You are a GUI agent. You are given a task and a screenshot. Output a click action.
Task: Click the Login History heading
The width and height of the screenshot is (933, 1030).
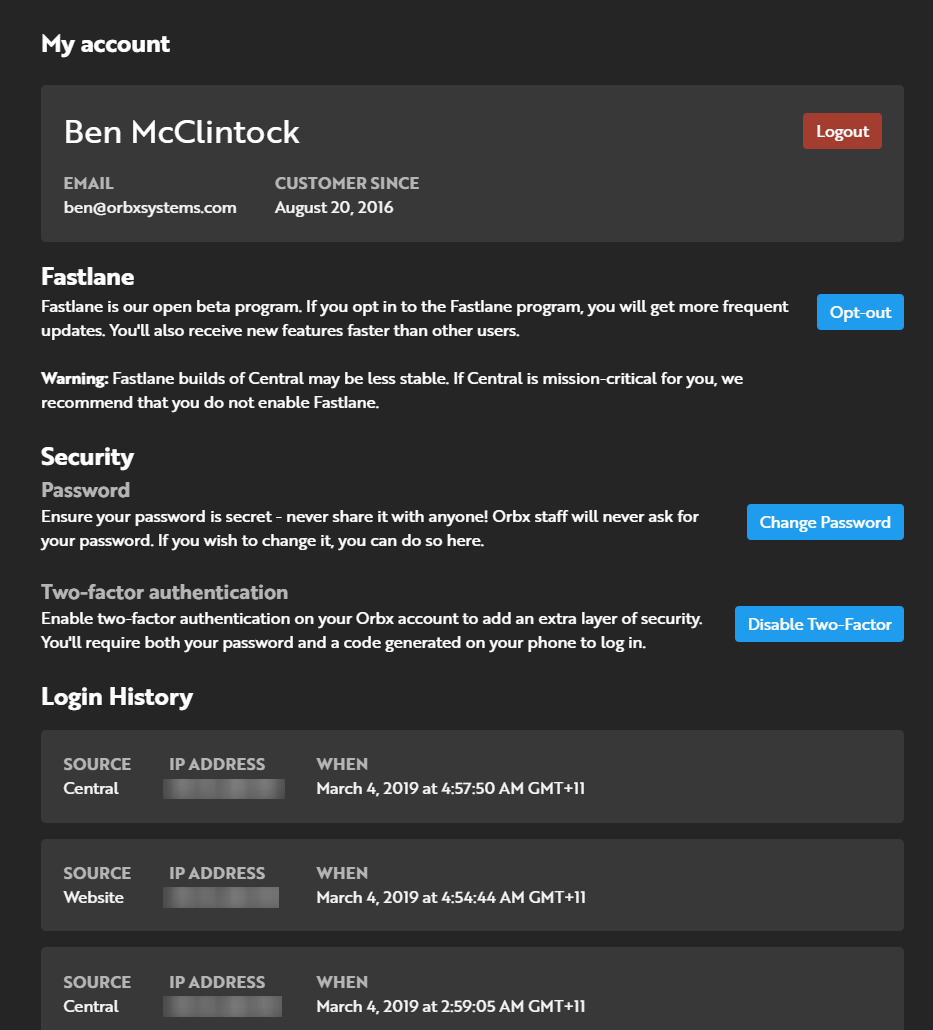(x=117, y=697)
